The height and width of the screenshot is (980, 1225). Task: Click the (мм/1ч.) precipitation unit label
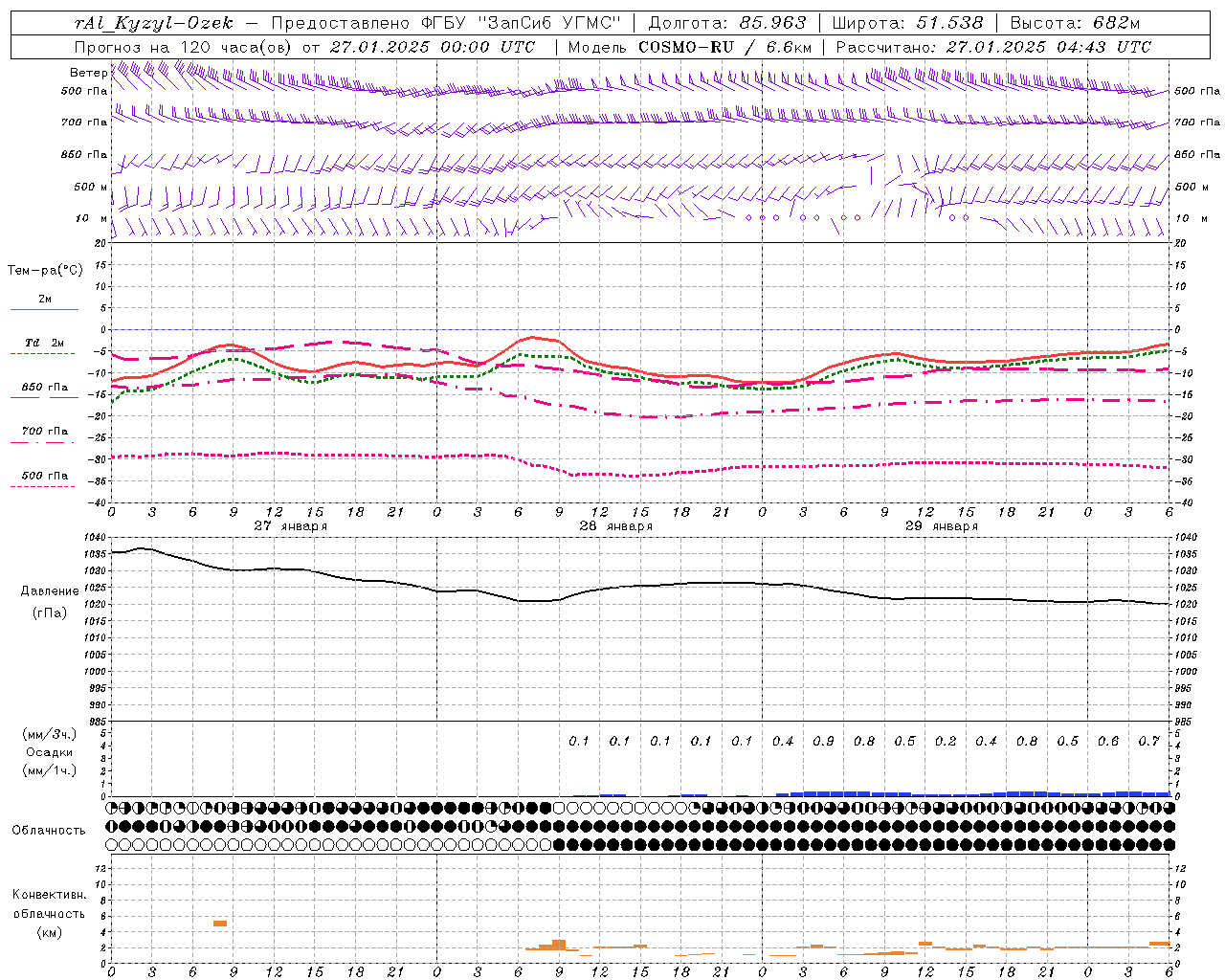[x=50, y=770]
